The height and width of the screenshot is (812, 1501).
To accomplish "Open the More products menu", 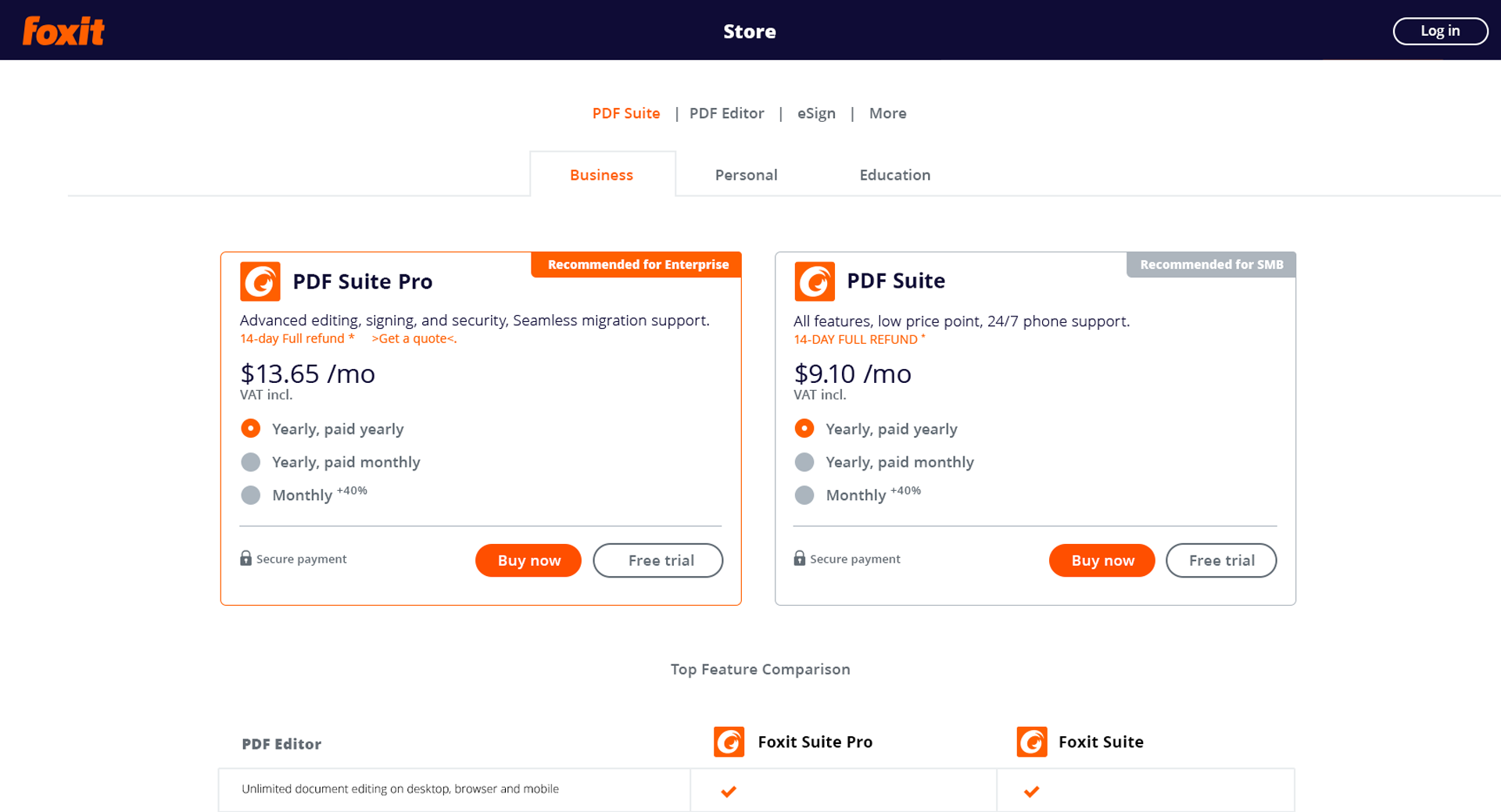I will (x=887, y=113).
